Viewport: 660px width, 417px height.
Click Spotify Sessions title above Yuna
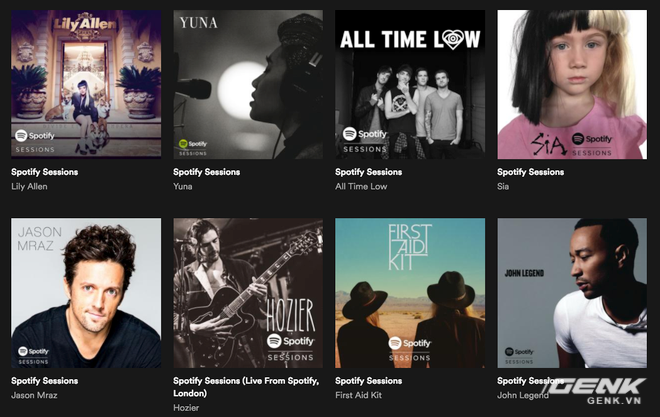[207, 172]
